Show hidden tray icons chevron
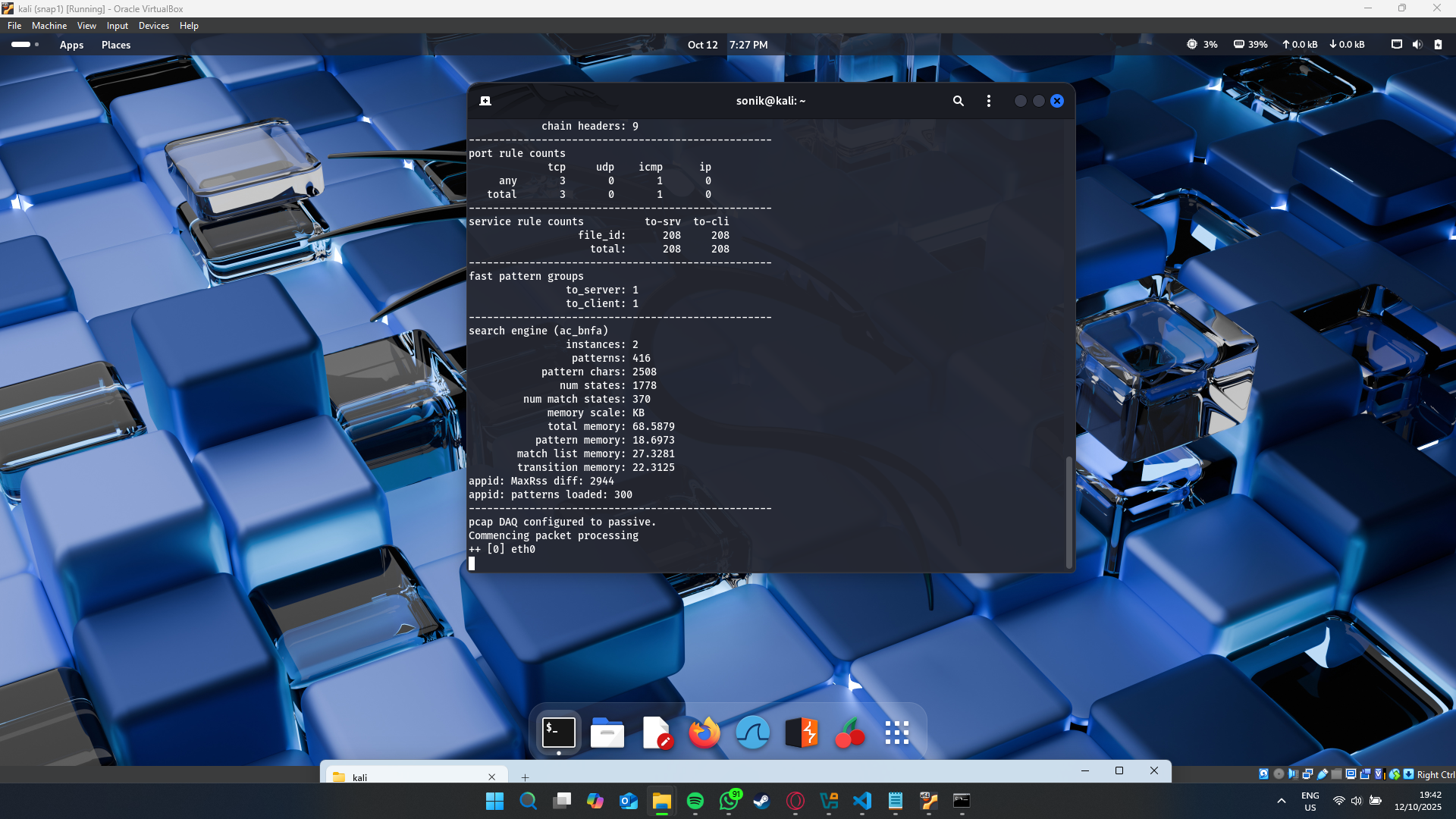Viewport: 1456px width, 819px height. [x=1282, y=801]
